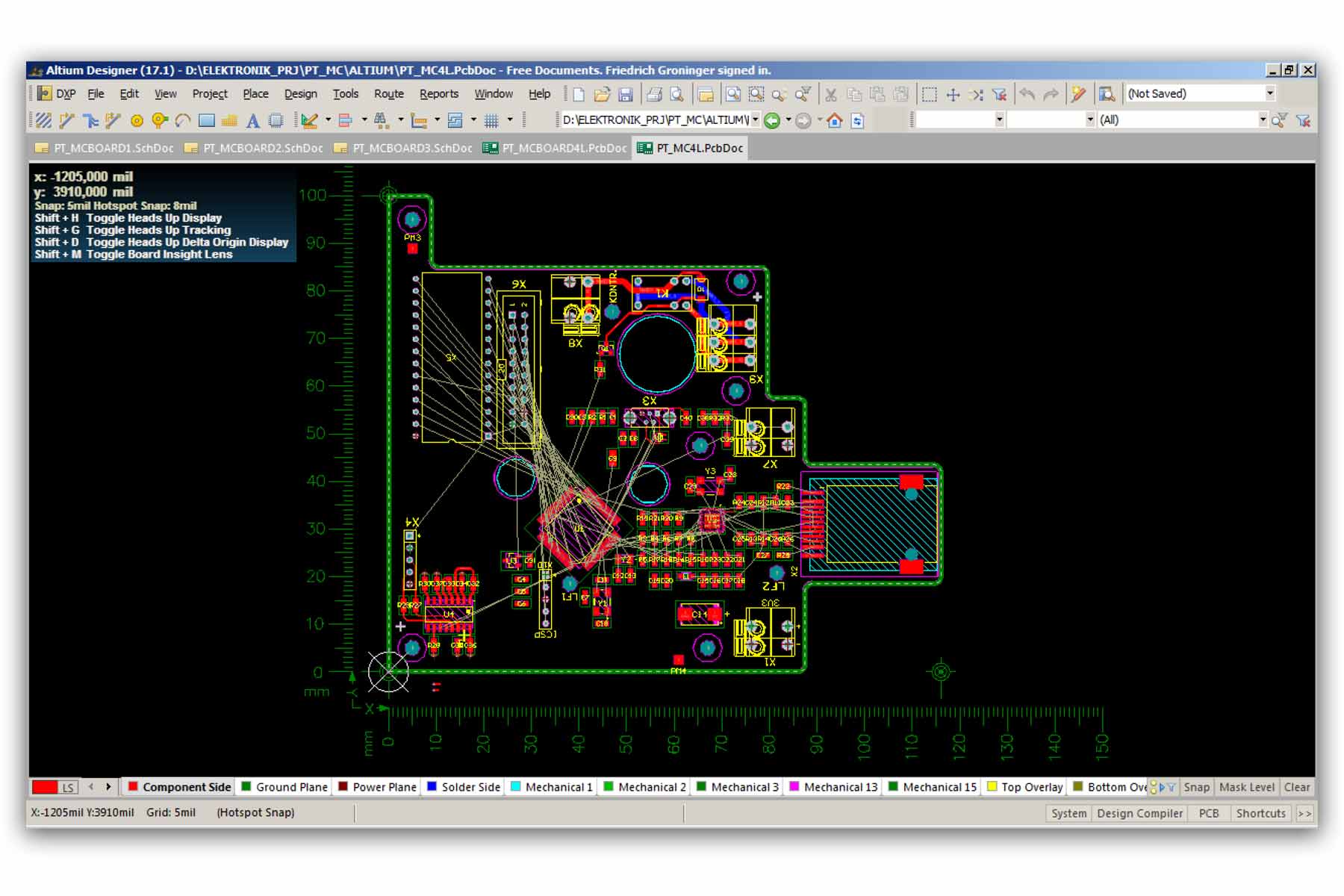The width and height of the screenshot is (1344, 896).
Task: Switch to PT_MCBOARD2.SchDoc tab
Action: point(254,148)
